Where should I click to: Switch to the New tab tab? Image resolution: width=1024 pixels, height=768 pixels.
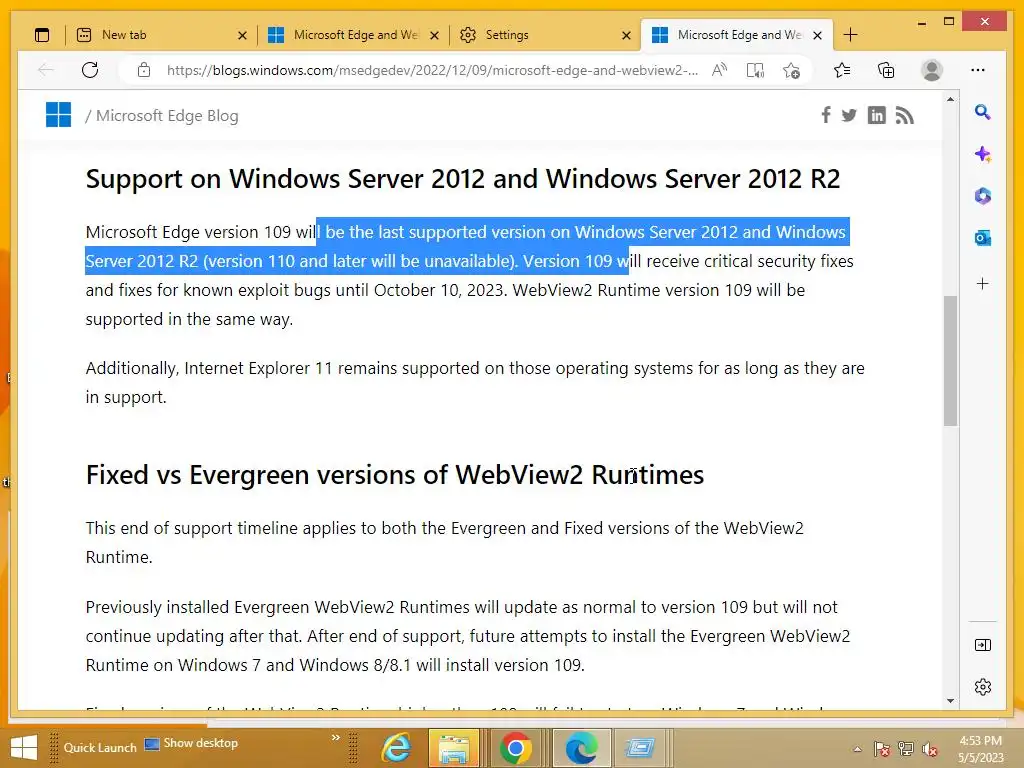point(162,35)
